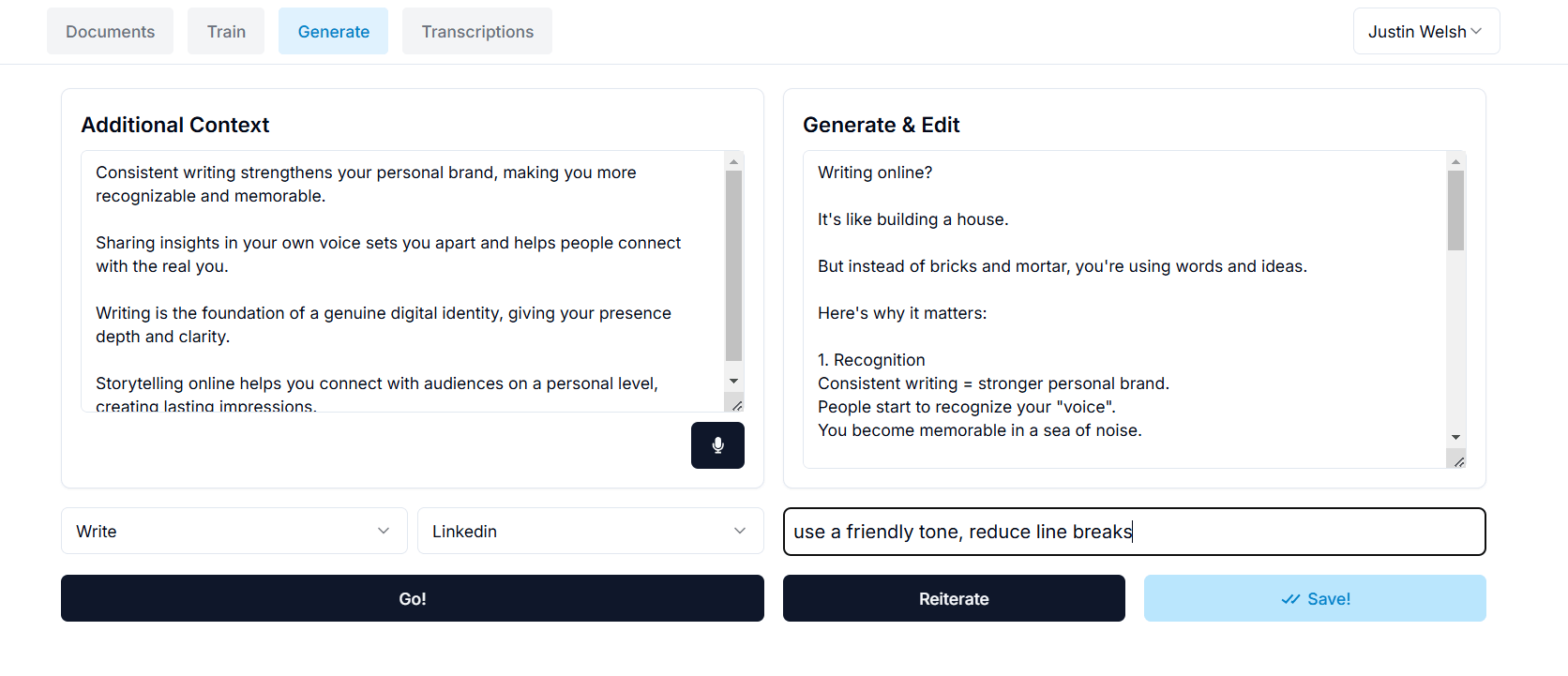The height and width of the screenshot is (676, 1568).
Task: Switch to the Train tab
Action: (x=225, y=31)
